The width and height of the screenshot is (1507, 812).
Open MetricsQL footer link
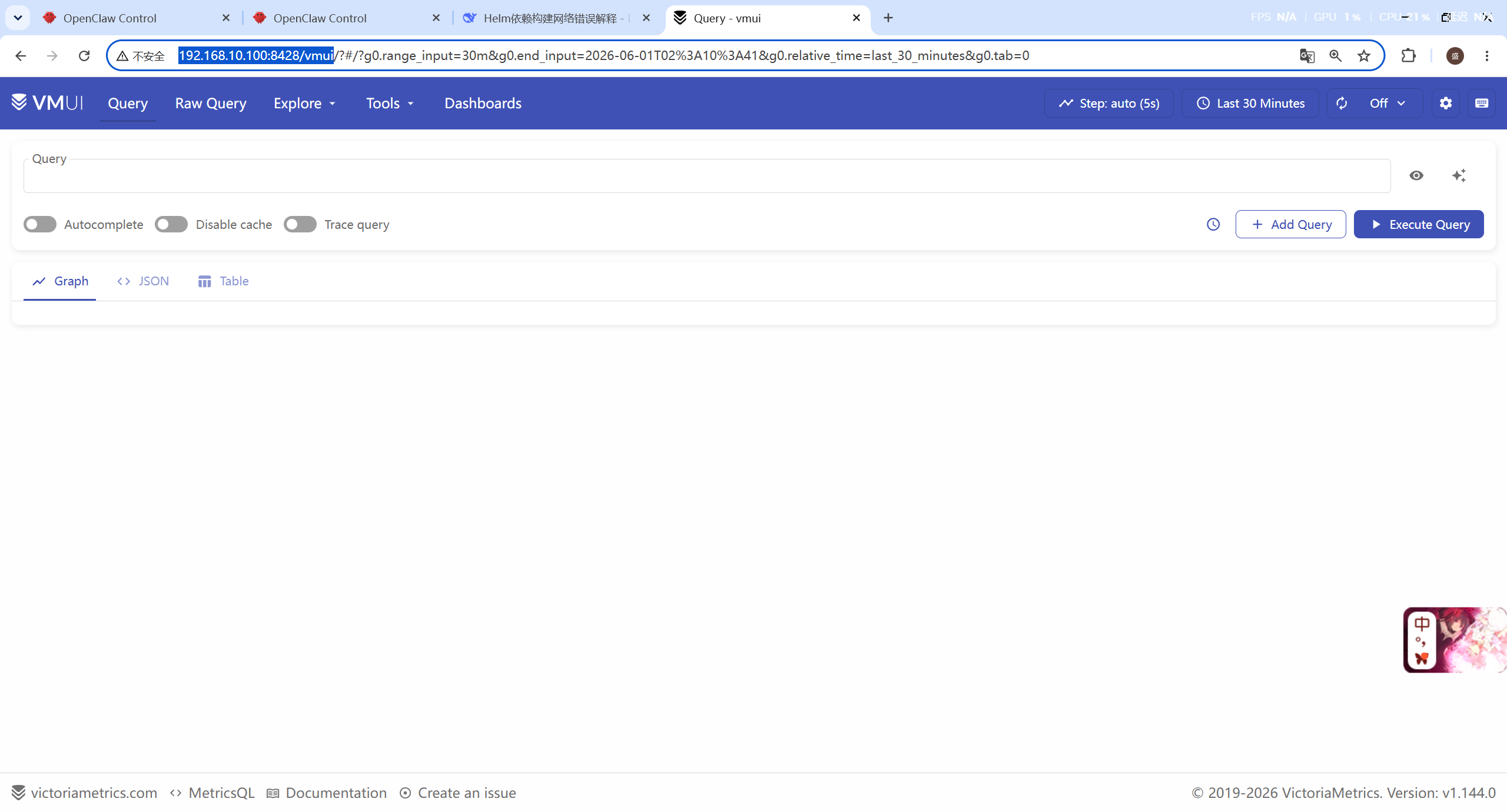[212, 793]
